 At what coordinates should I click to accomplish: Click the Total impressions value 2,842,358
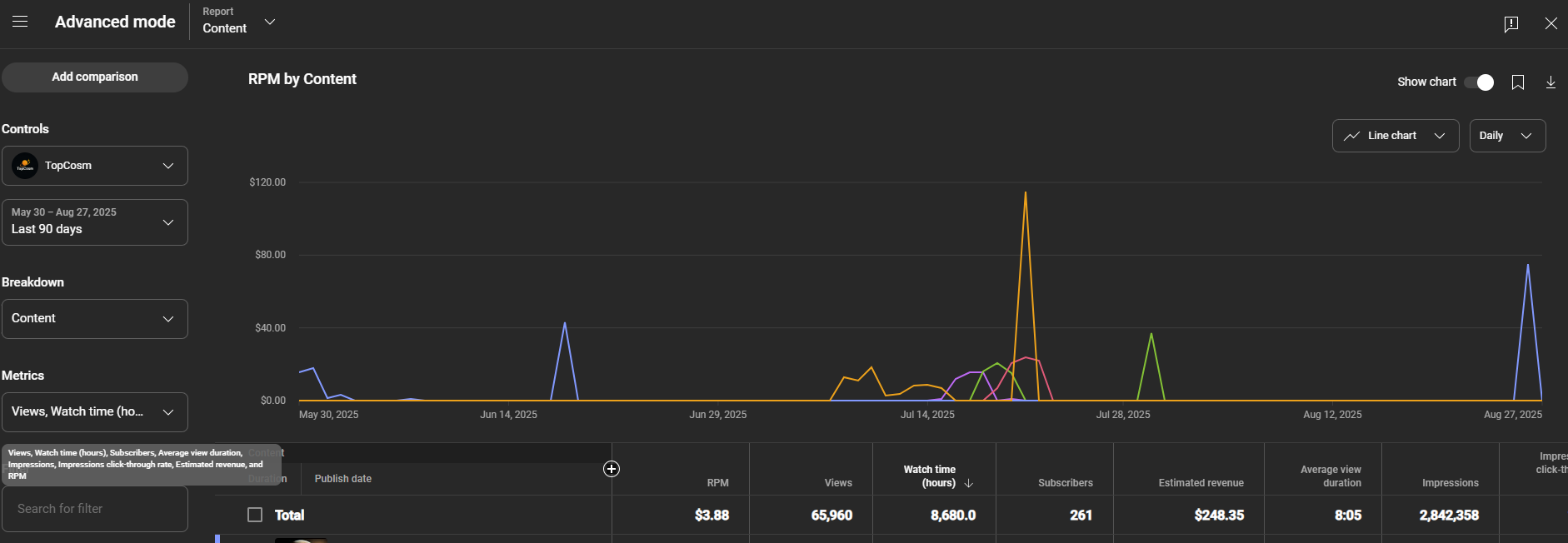pos(1449,516)
